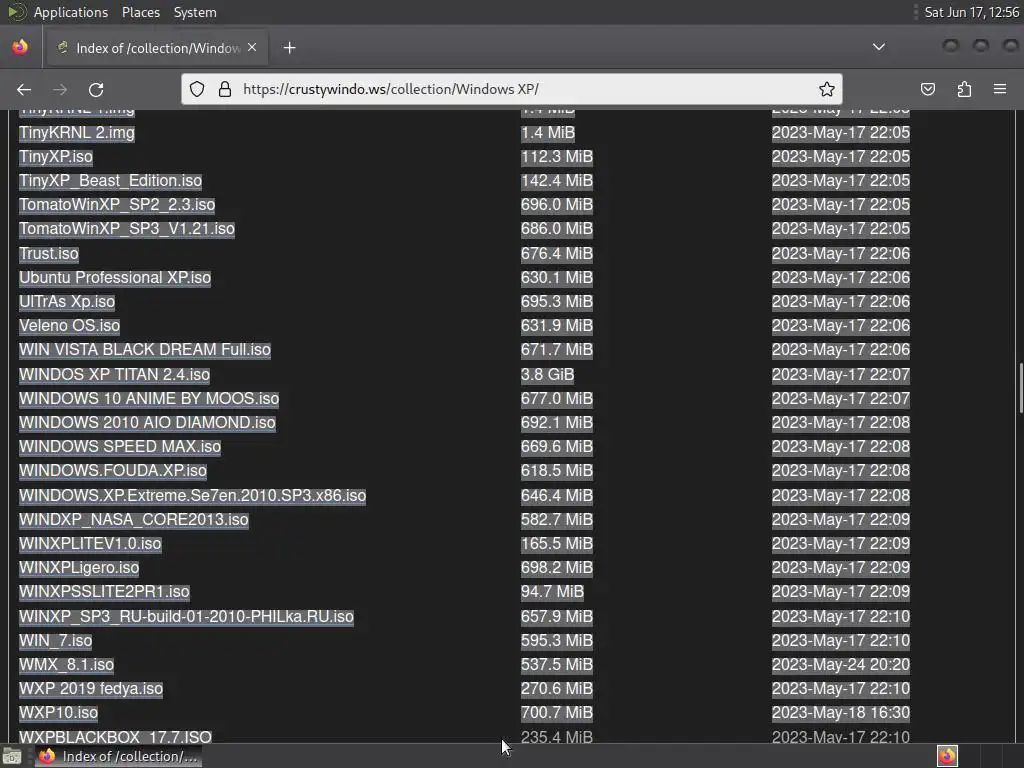
Task: Open WIN VISTA BLACK DREAM Full.iso
Action: [x=144, y=350]
